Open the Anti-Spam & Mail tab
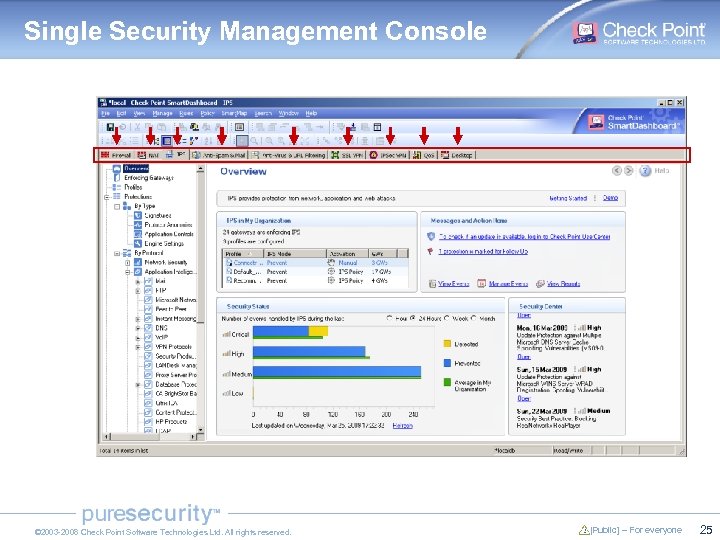Viewport: 720px width, 540px height. tap(219, 155)
